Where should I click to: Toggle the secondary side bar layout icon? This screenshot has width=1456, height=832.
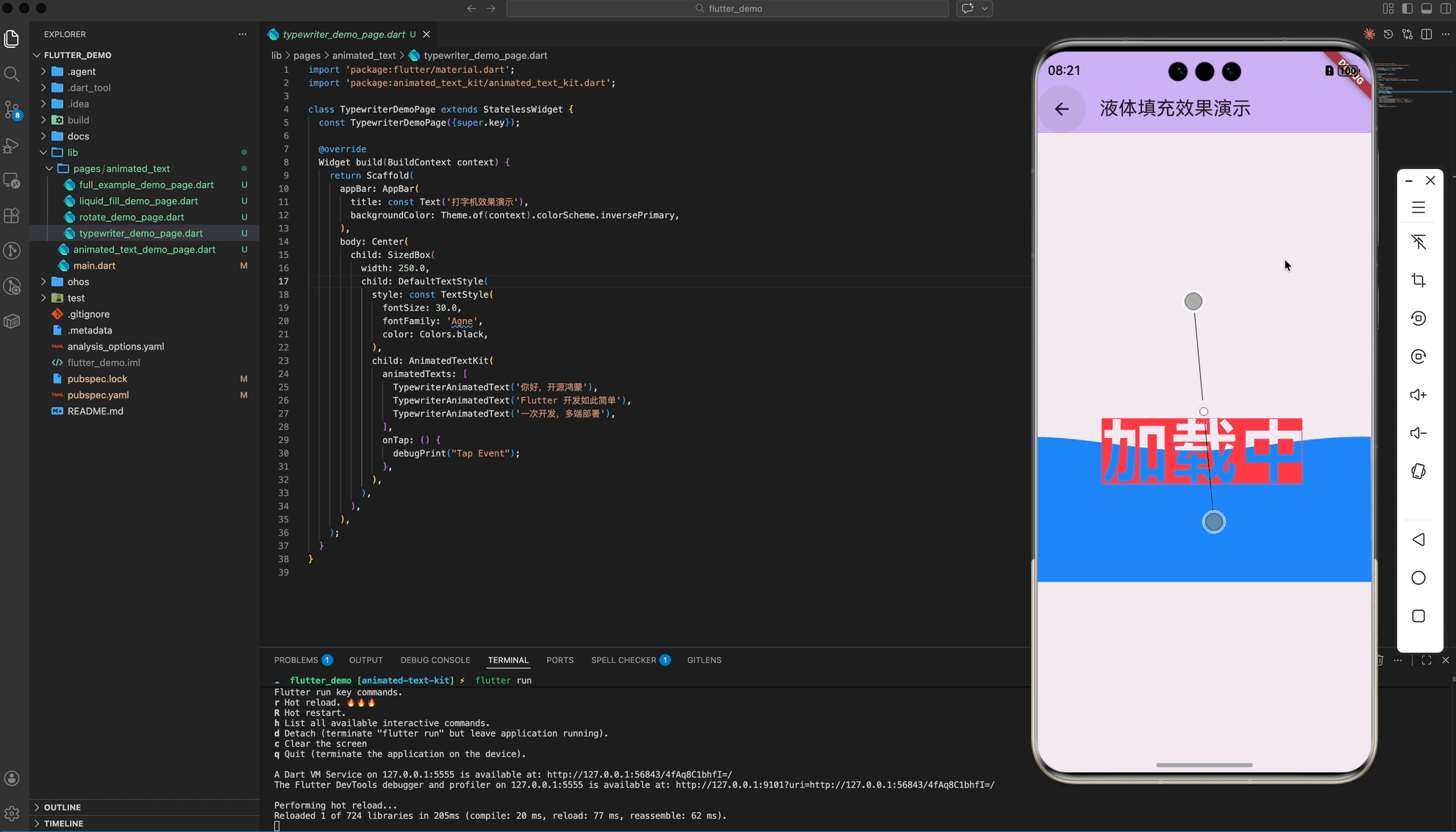point(1445,9)
